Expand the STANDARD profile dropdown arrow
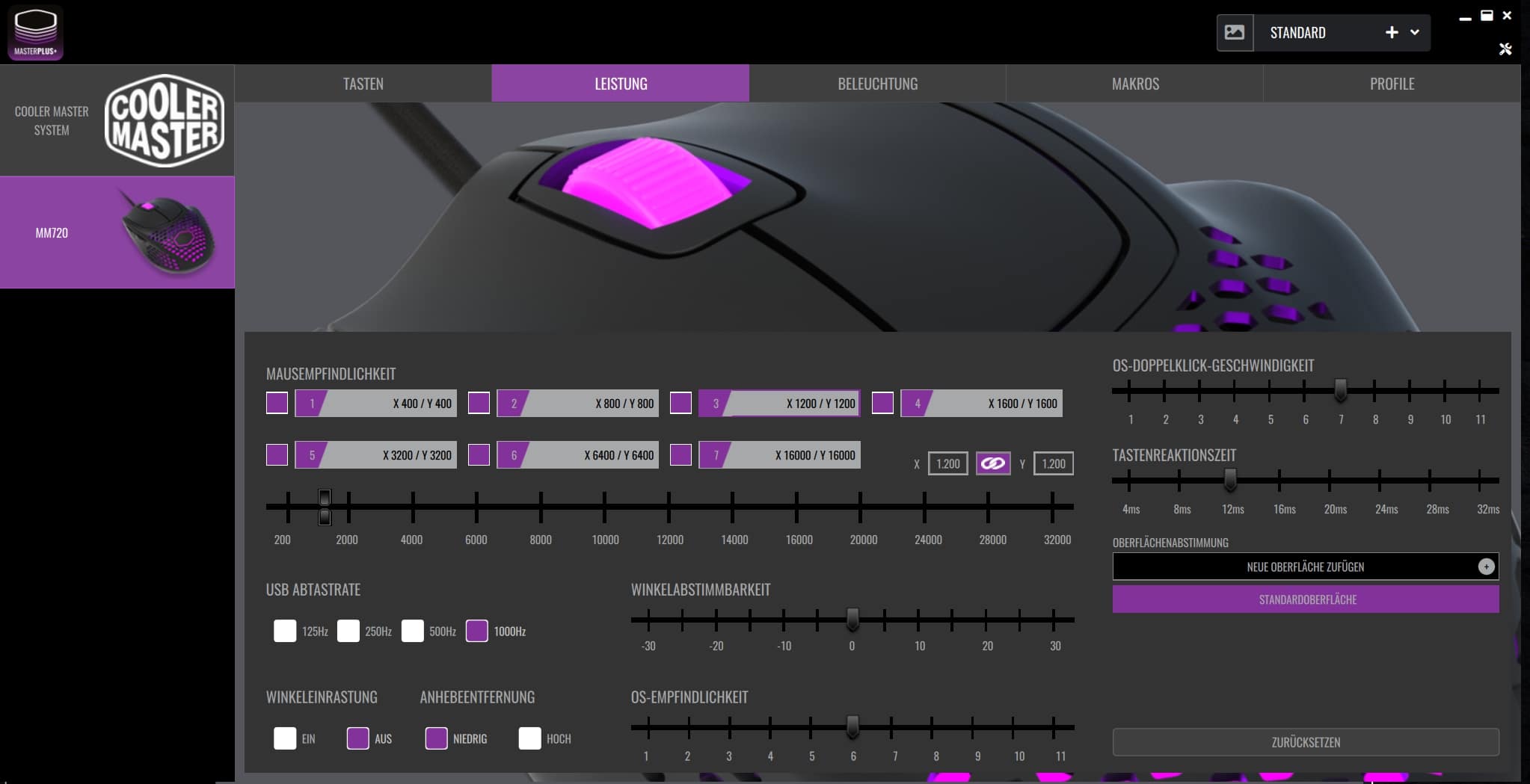The image size is (1530, 784). click(1415, 33)
